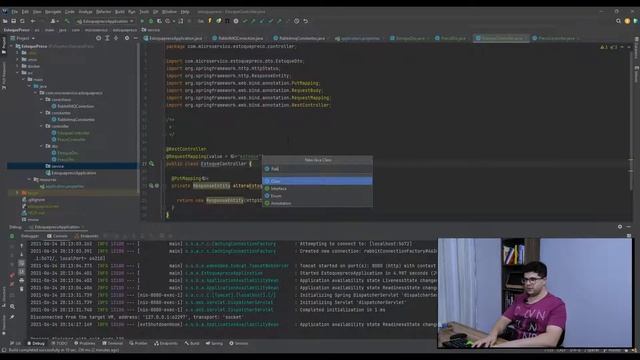The height and width of the screenshot is (360, 640).
Task: Open the run configuration dropdown
Action: [105, 21]
